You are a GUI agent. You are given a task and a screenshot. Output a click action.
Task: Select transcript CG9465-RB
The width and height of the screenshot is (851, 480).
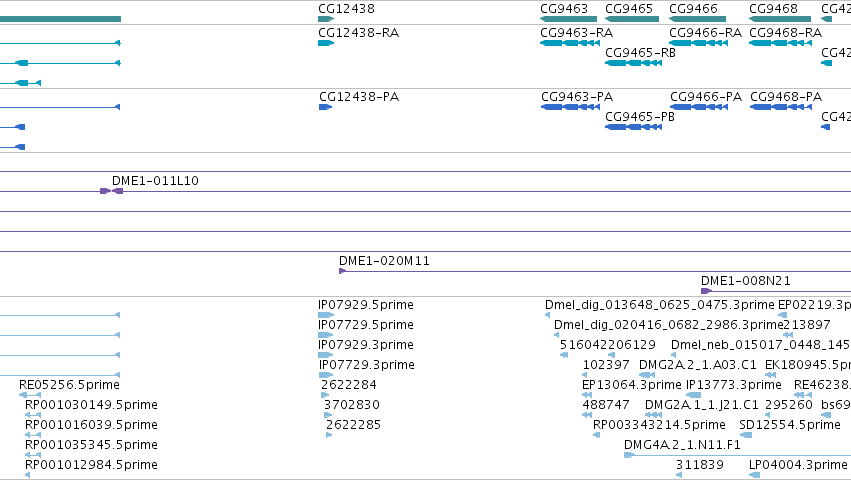(633, 63)
